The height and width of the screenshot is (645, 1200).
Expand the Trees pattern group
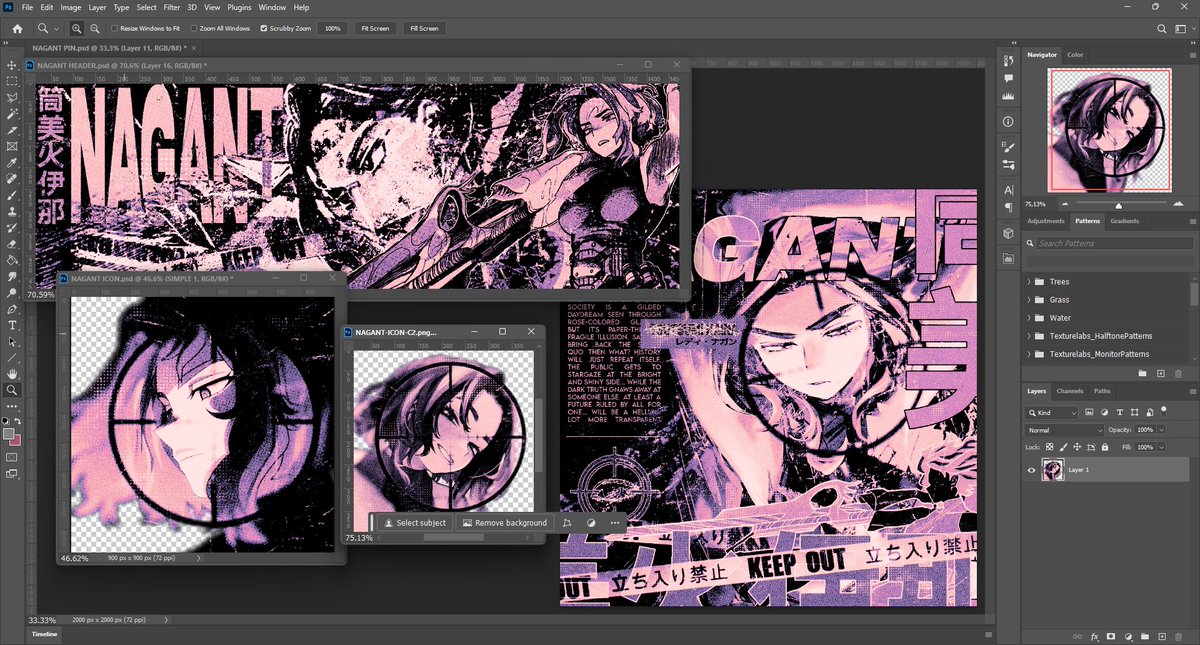click(x=1029, y=282)
